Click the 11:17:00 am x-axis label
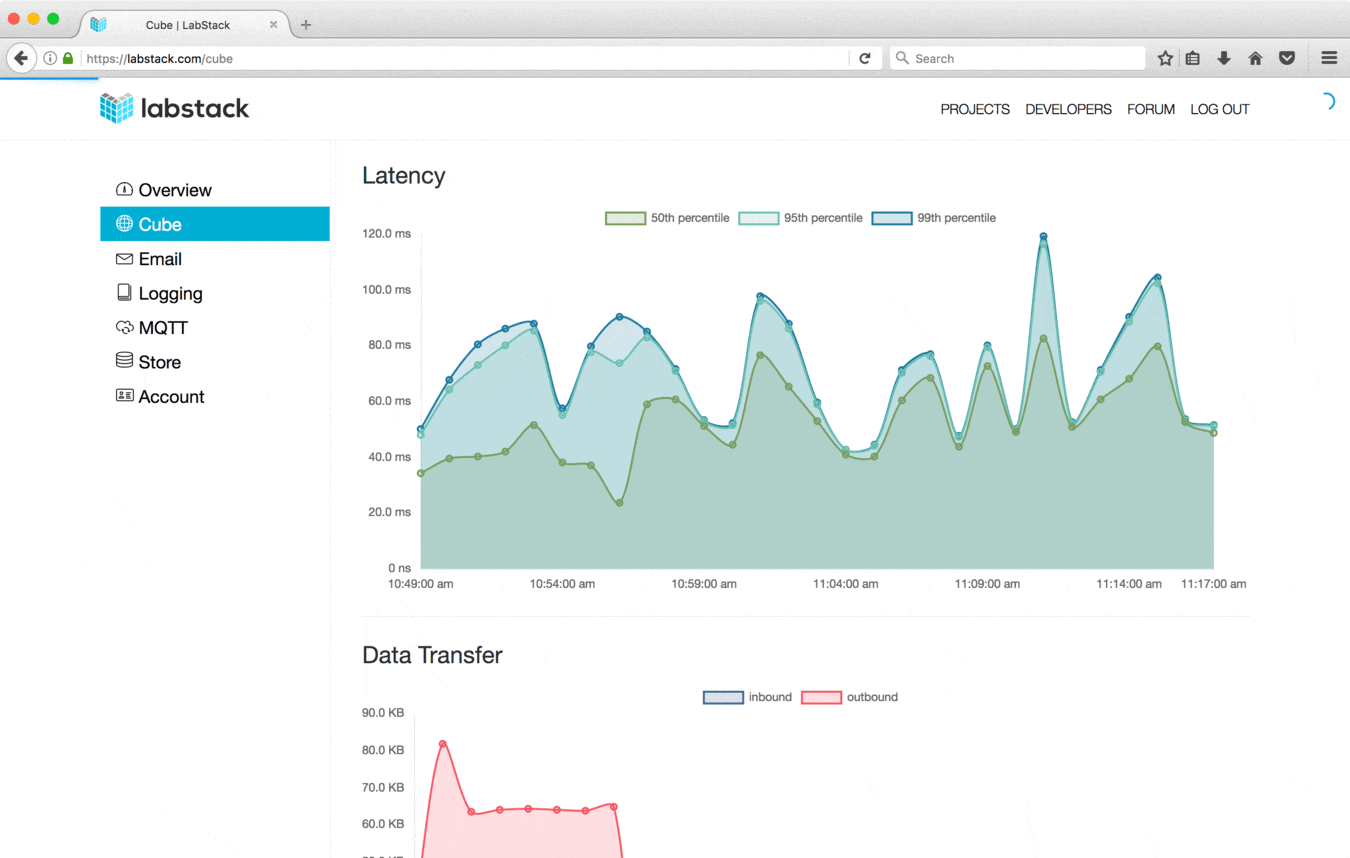Screen dimensions: 1350x858 1214,584
